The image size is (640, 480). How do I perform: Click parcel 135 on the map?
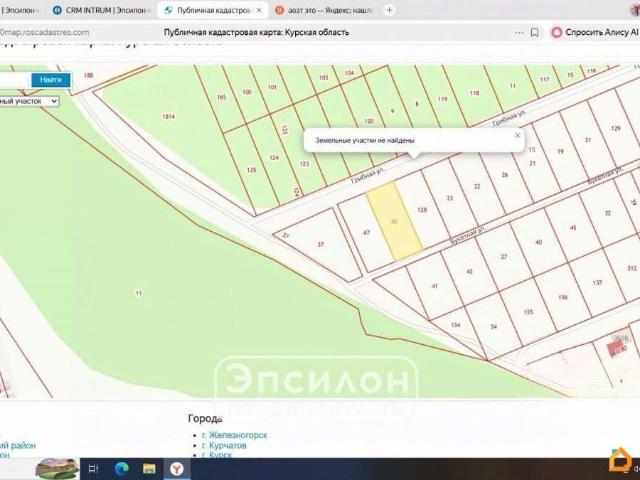point(528,312)
